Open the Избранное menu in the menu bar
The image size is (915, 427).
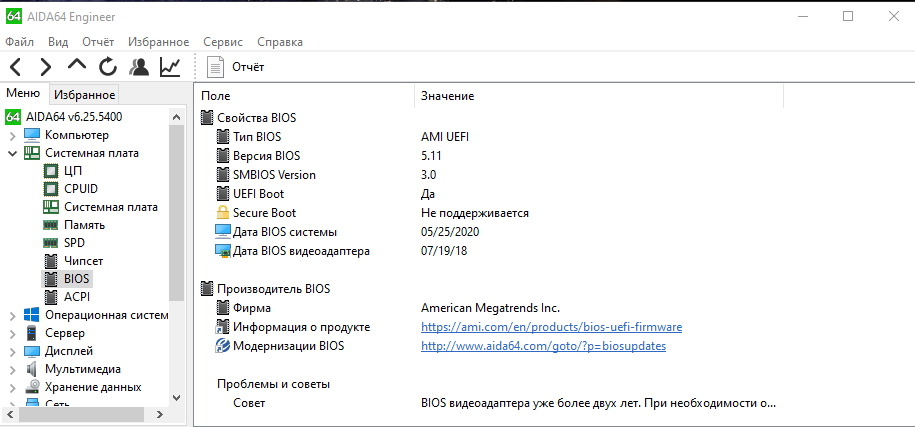click(x=159, y=42)
